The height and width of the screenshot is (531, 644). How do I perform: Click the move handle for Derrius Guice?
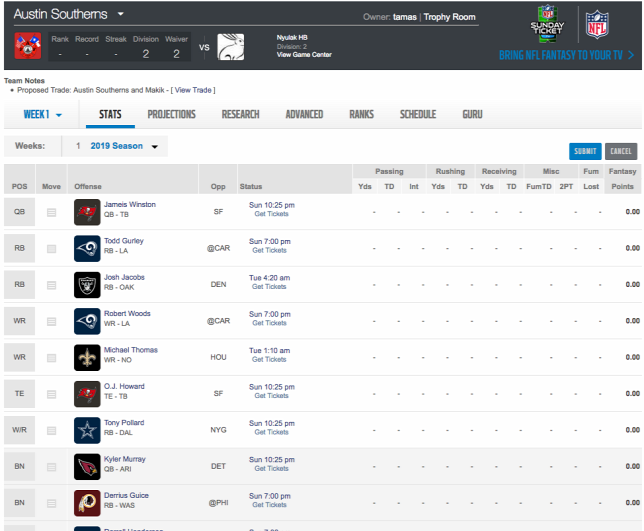[51, 503]
